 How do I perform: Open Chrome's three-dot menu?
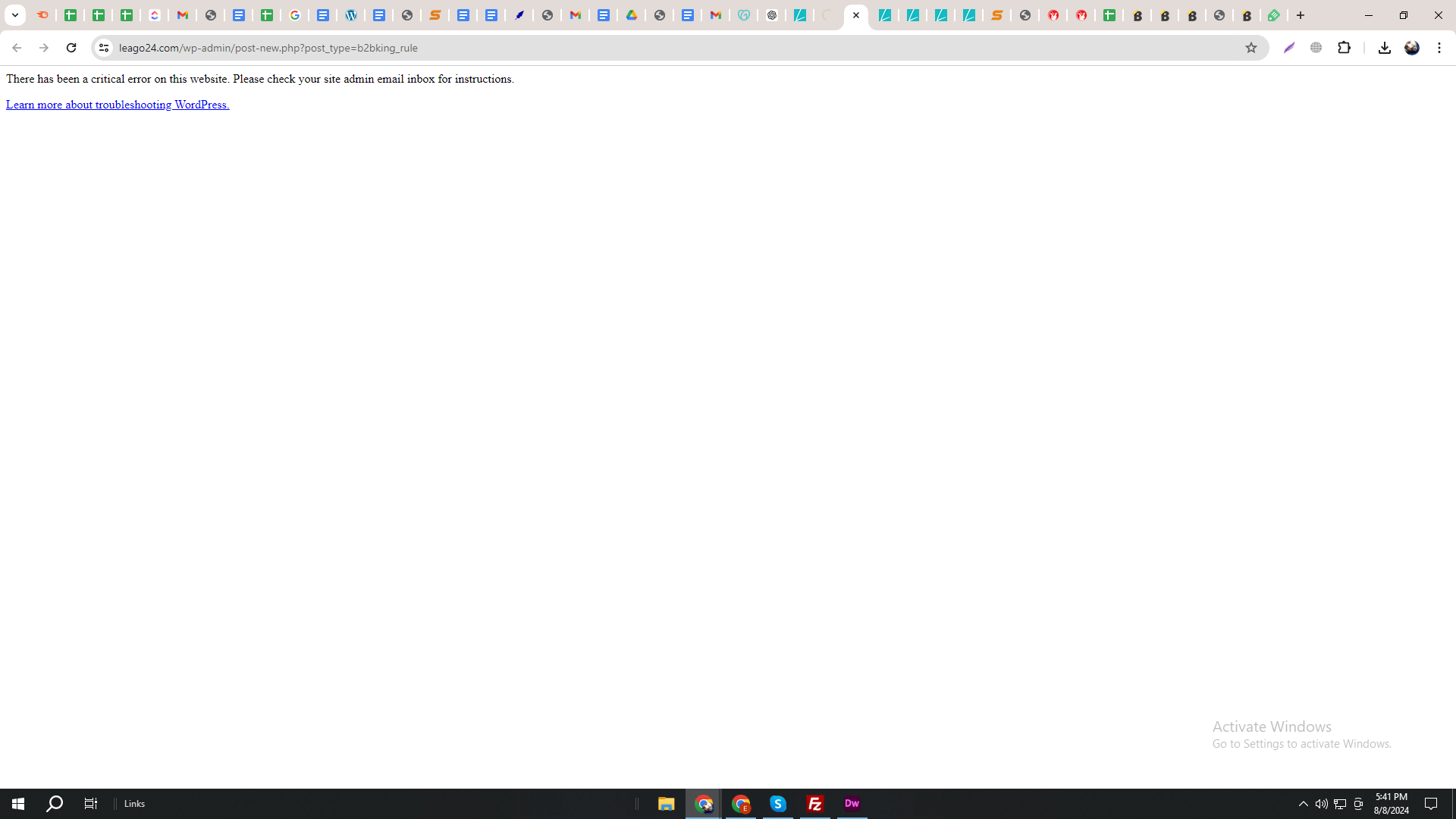[1439, 48]
